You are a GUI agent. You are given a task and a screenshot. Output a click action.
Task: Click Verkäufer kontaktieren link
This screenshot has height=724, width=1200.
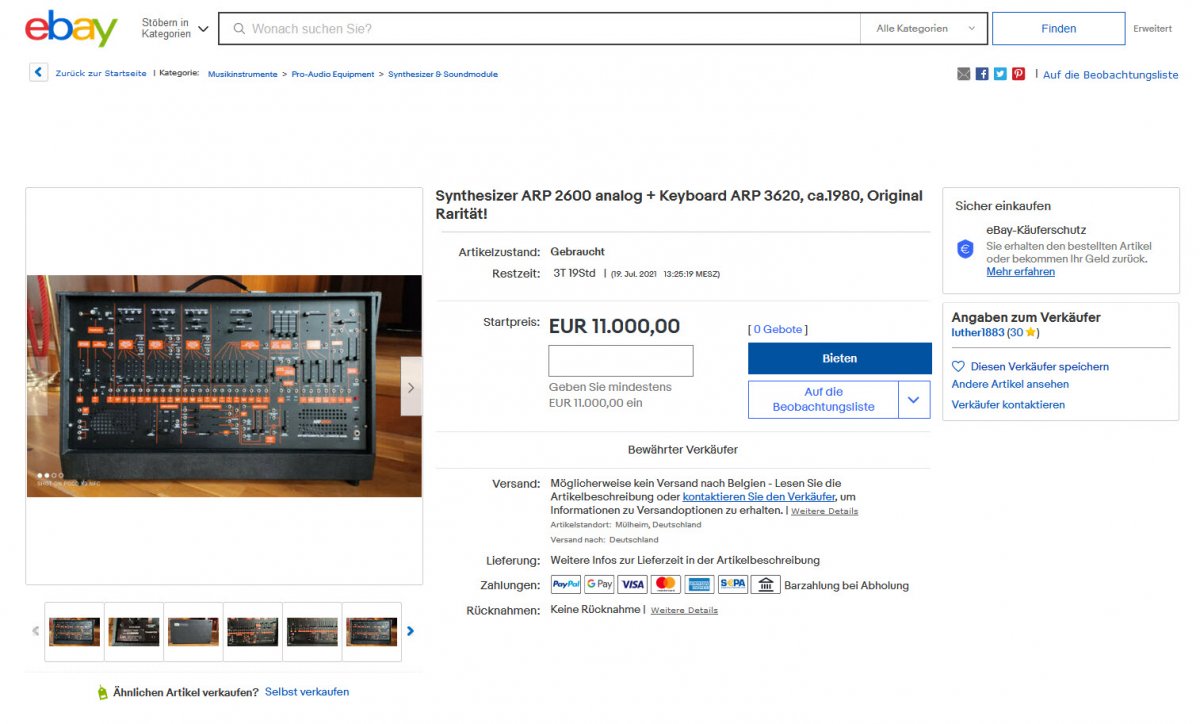tap(1008, 405)
